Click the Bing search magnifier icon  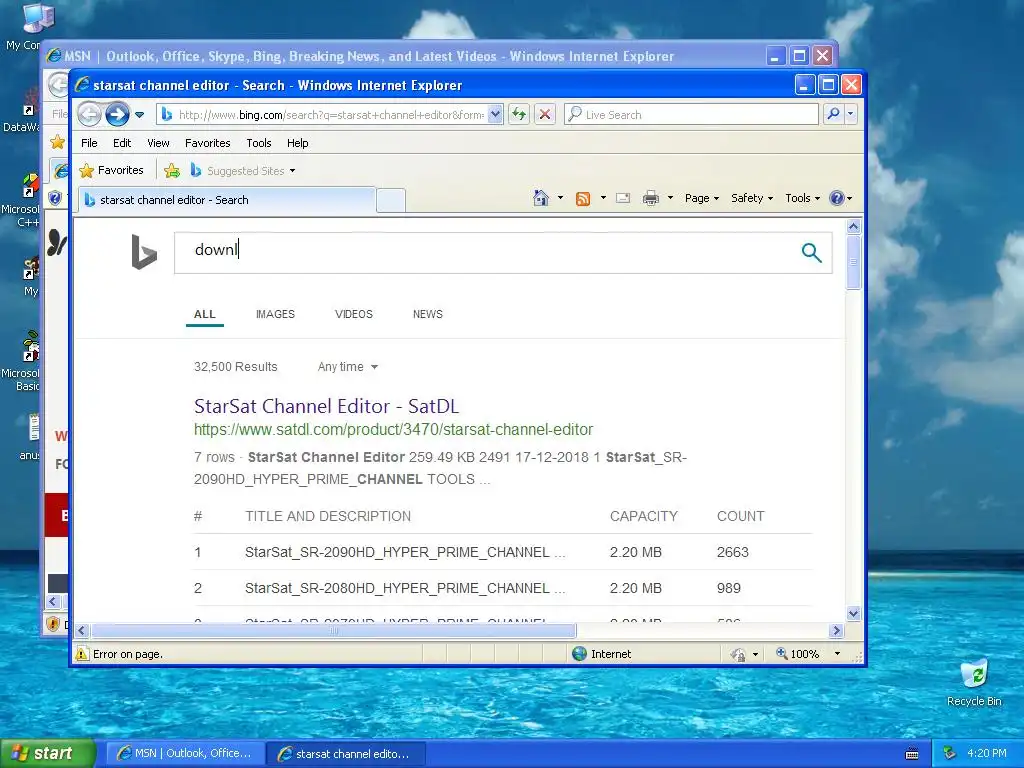[811, 253]
